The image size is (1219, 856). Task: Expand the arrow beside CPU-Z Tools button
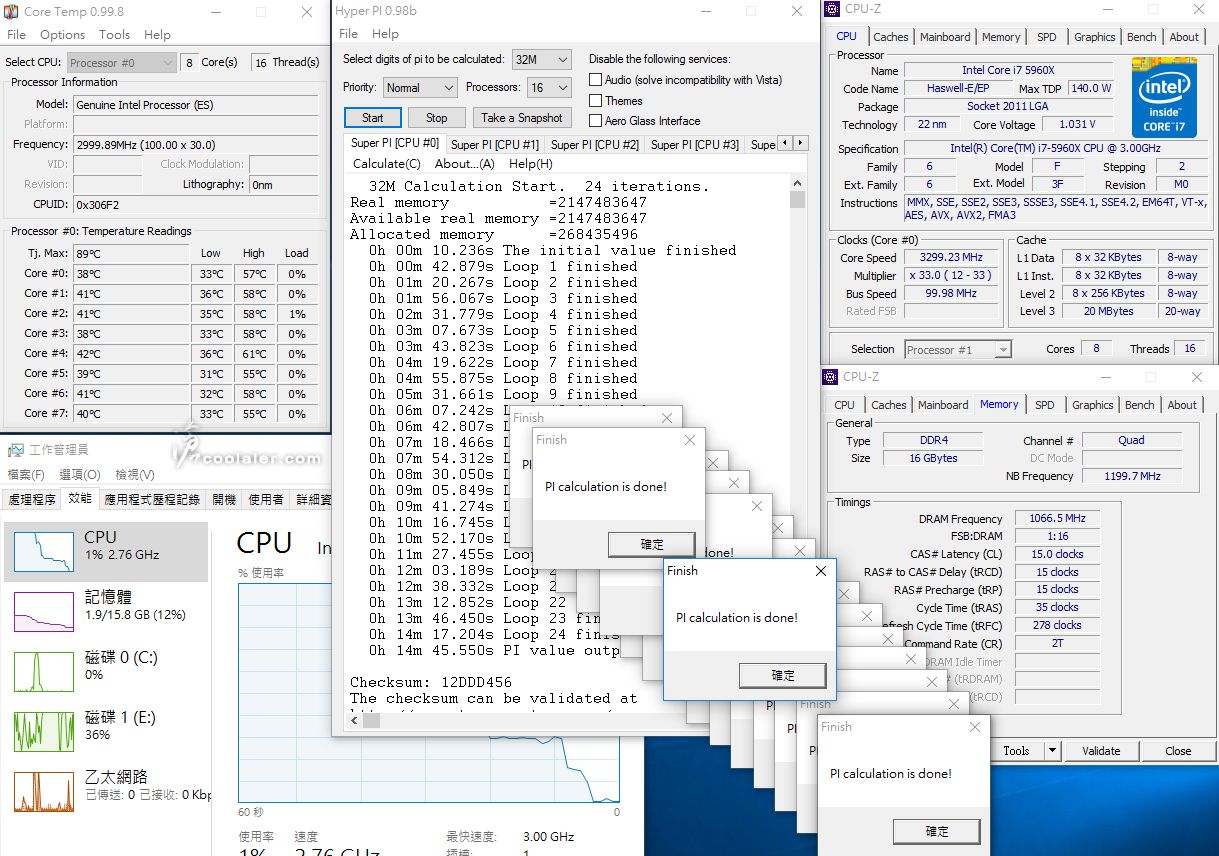pos(1052,751)
